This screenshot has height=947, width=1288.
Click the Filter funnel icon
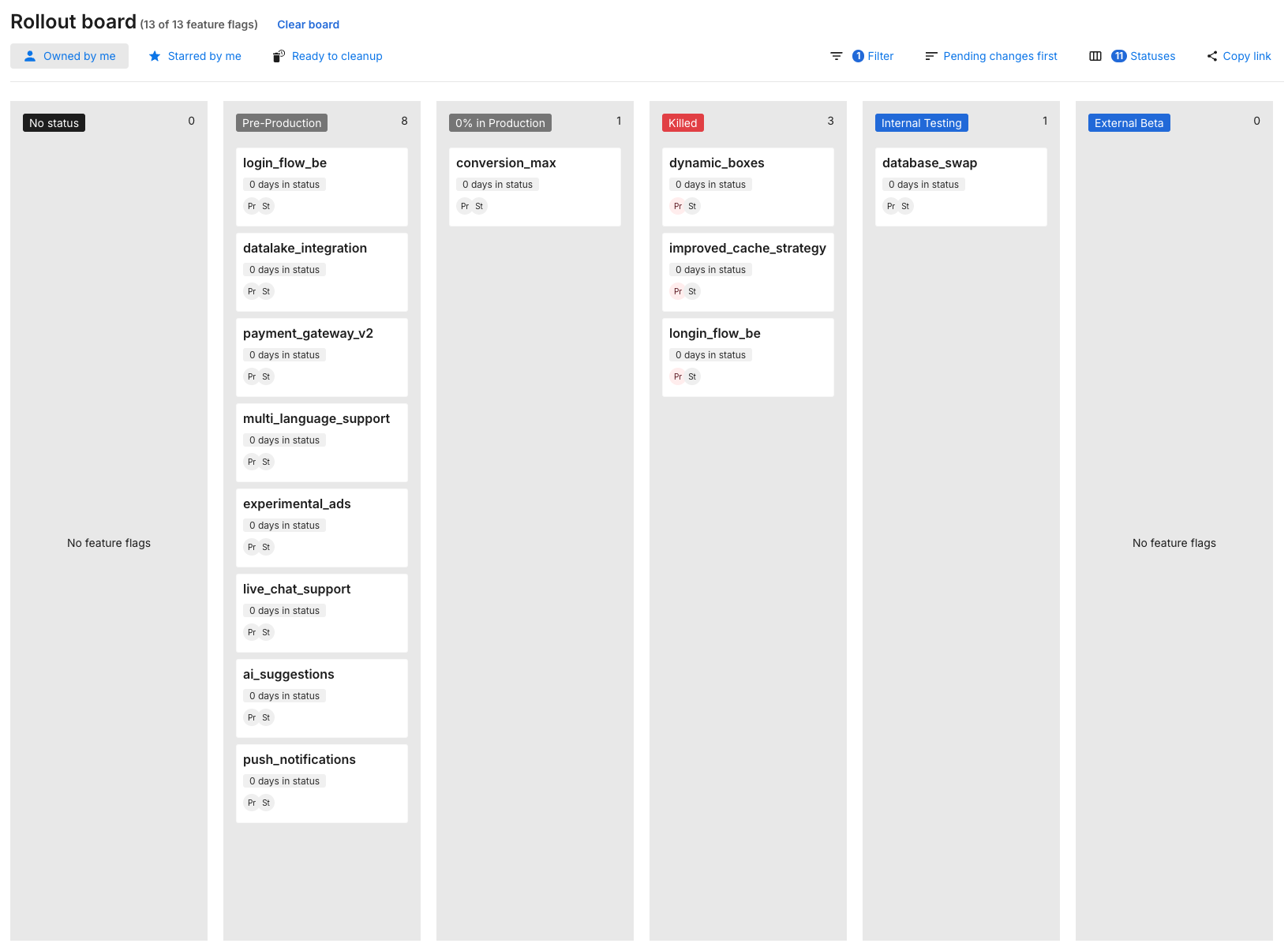click(x=836, y=56)
